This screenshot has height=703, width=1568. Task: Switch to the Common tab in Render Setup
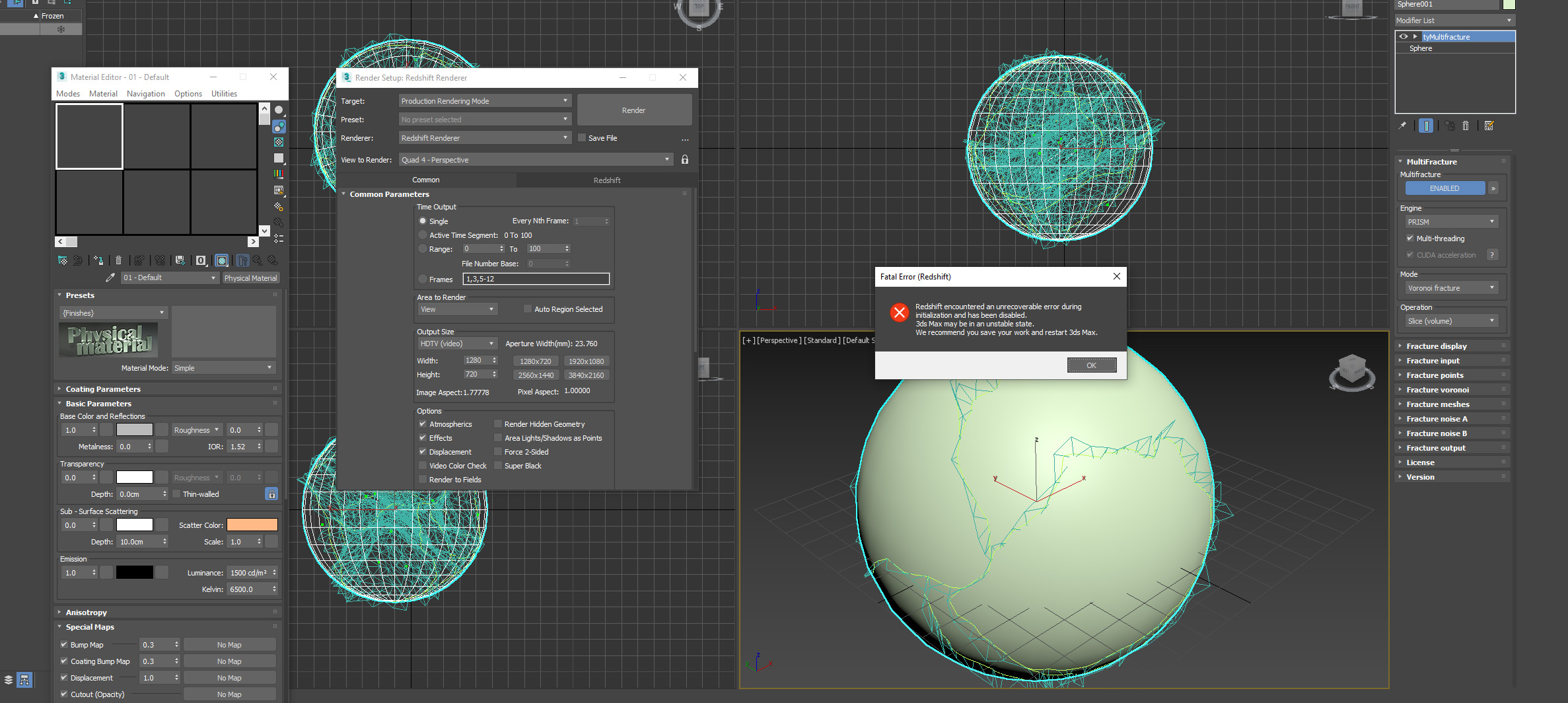click(426, 180)
